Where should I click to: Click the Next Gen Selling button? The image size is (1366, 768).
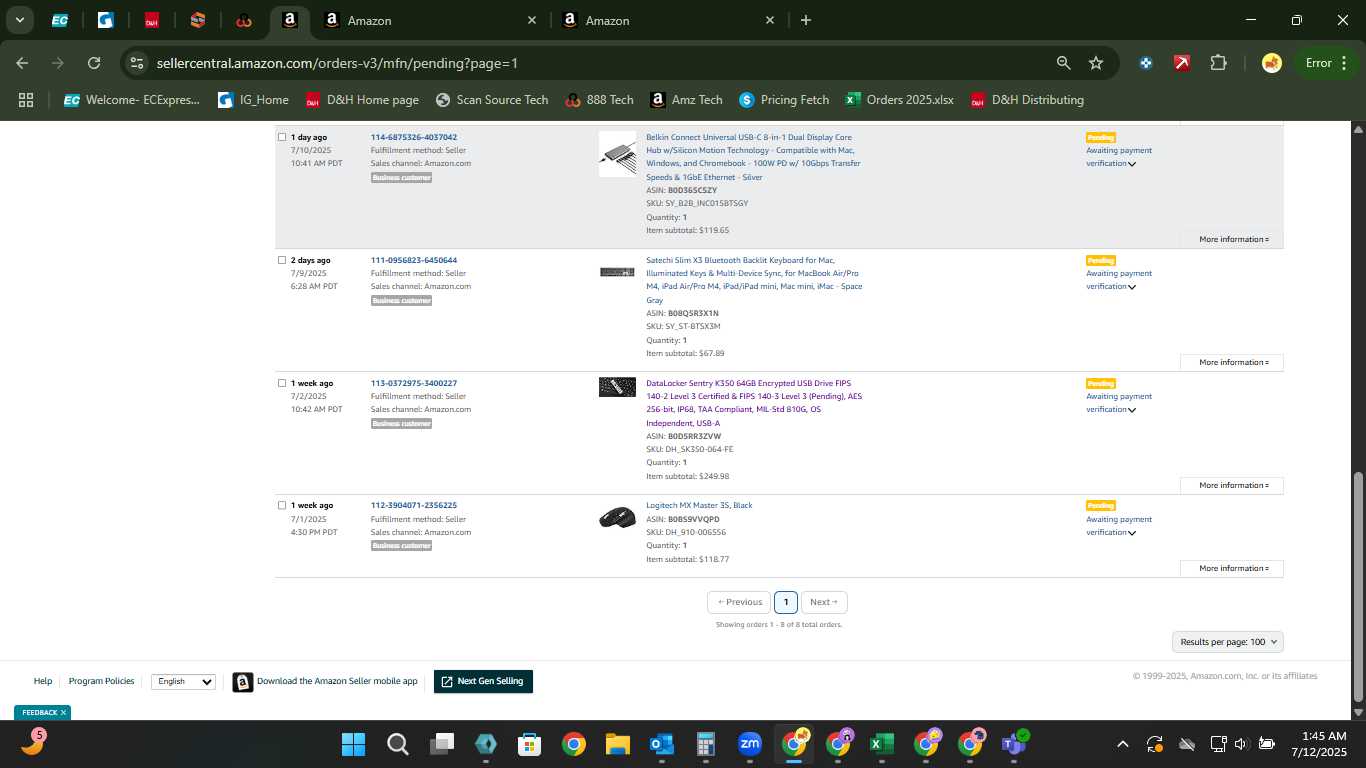[x=483, y=681]
